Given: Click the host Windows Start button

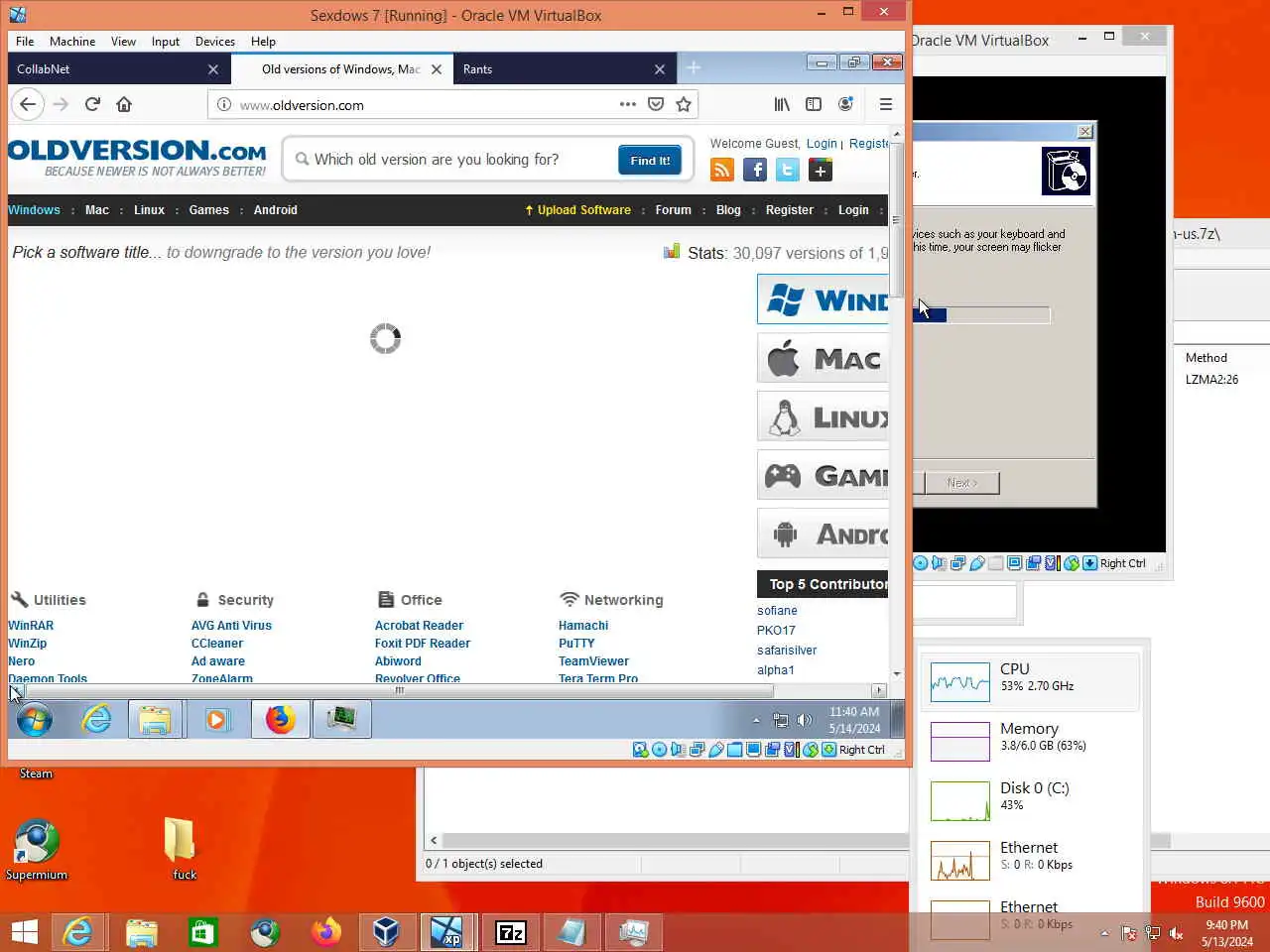Looking at the screenshot, I should pos(24,932).
